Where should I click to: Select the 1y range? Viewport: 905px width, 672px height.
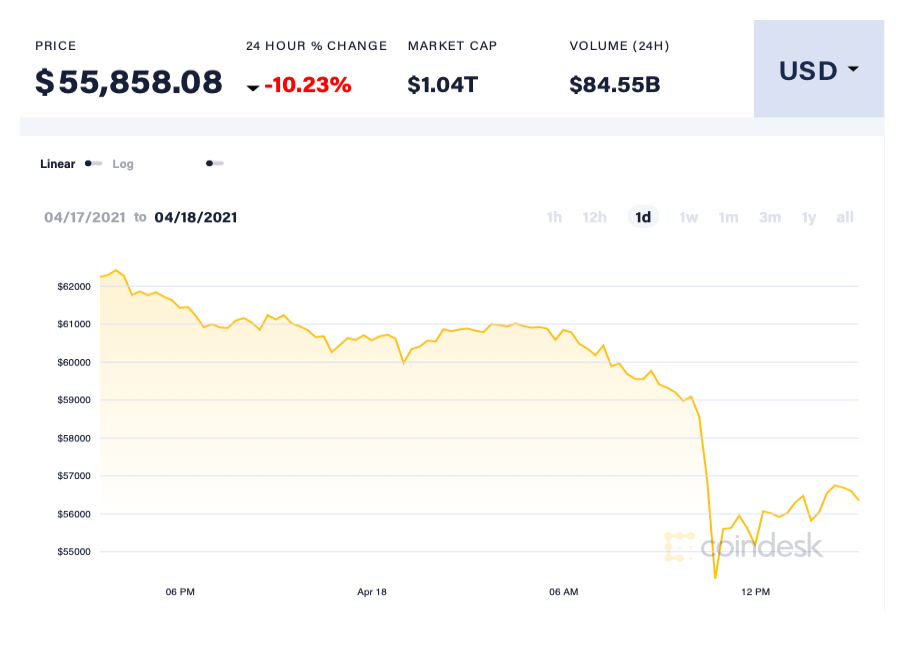[808, 217]
